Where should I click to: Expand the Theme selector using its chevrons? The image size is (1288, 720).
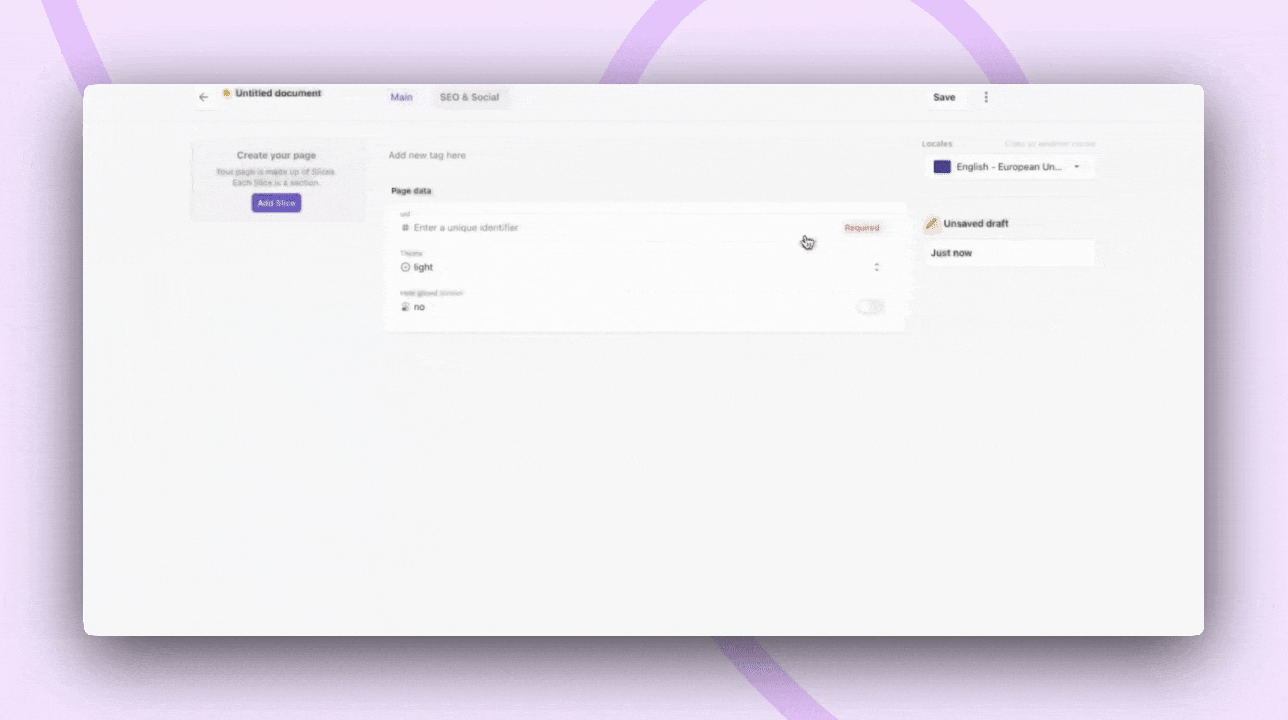pos(877,267)
